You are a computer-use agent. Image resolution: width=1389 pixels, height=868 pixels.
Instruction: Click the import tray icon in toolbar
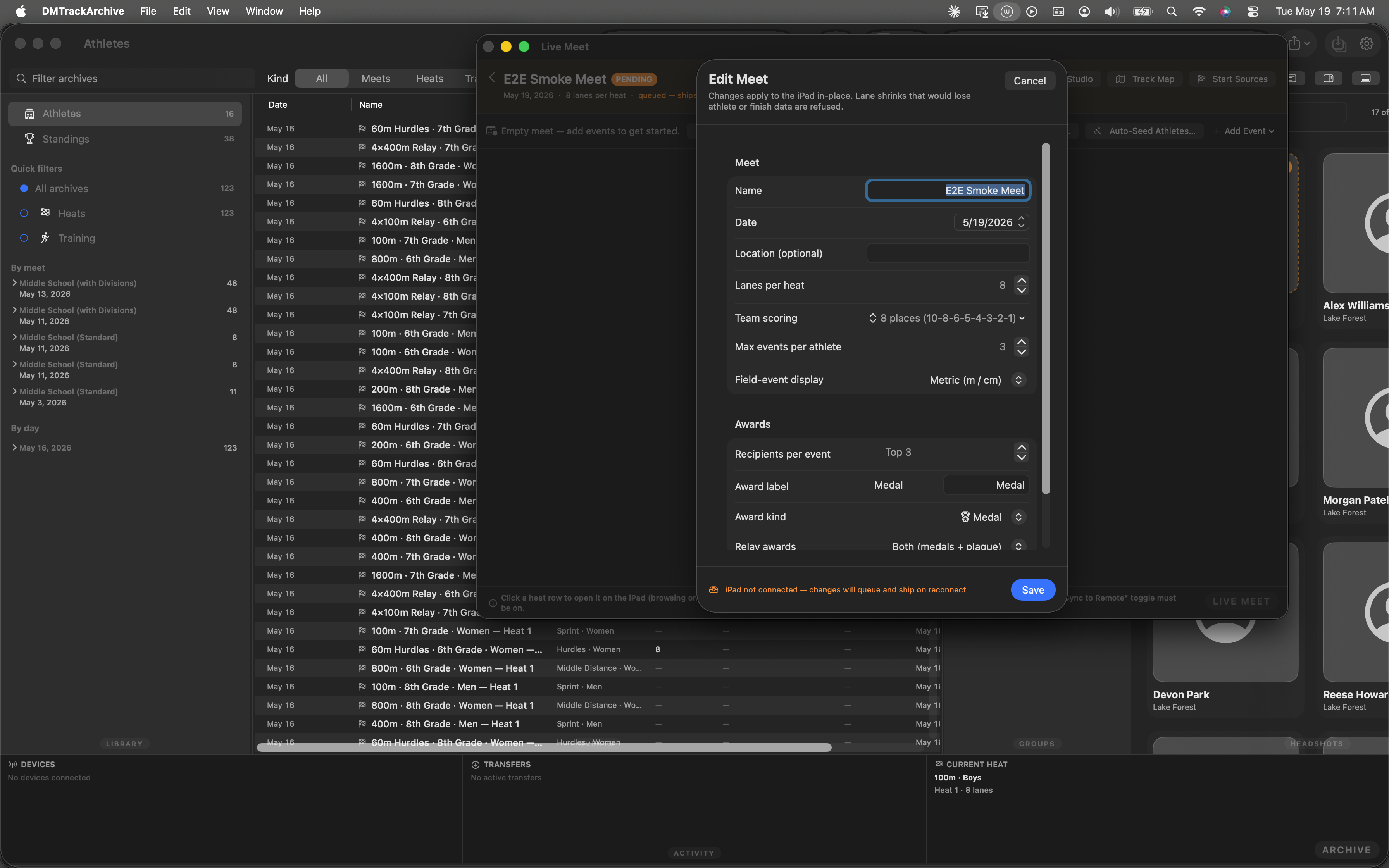tap(1339, 44)
